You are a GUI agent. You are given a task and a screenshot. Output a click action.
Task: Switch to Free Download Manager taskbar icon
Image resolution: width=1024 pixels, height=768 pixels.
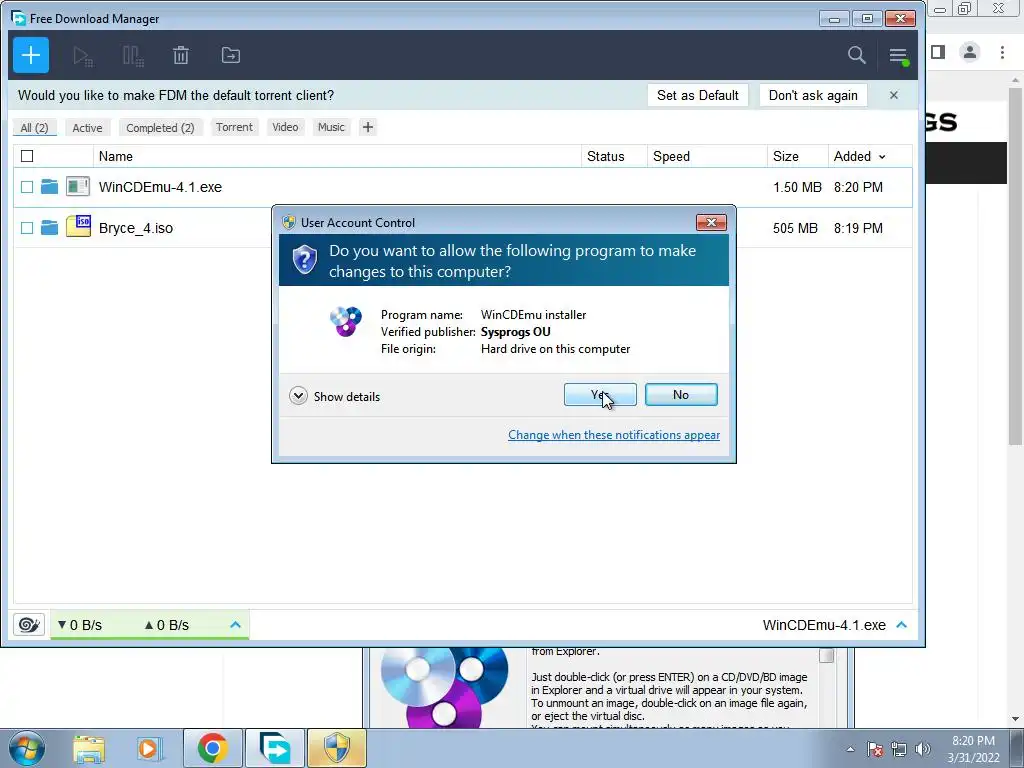[275, 748]
